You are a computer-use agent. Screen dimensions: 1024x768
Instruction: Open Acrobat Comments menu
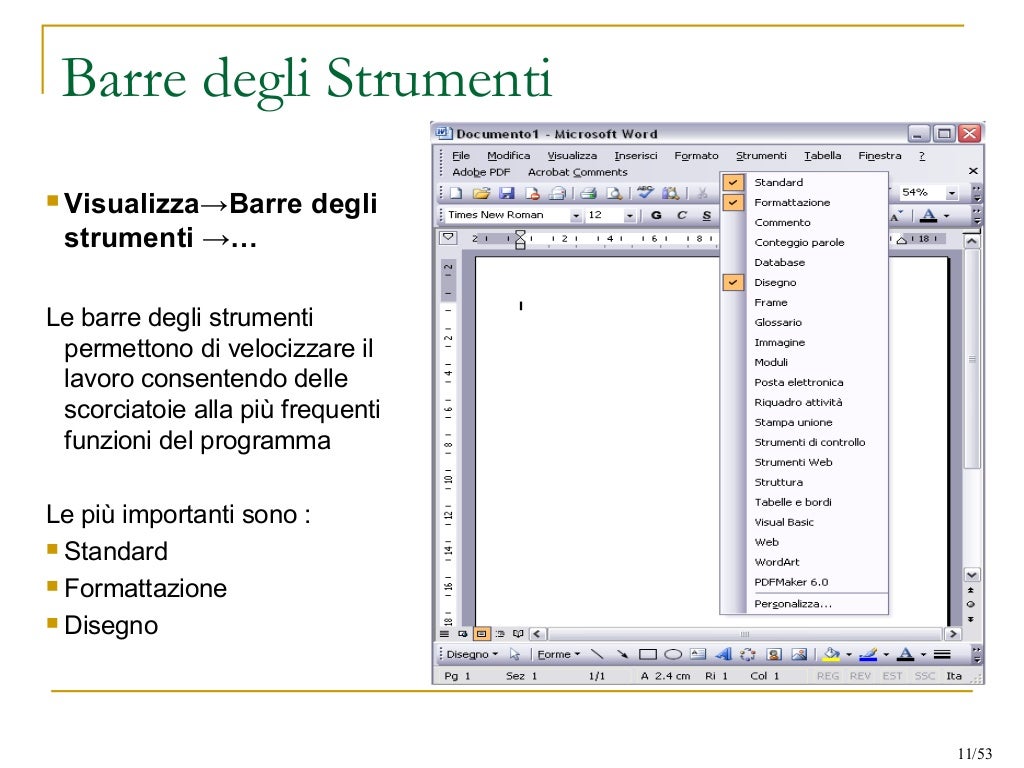577,172
